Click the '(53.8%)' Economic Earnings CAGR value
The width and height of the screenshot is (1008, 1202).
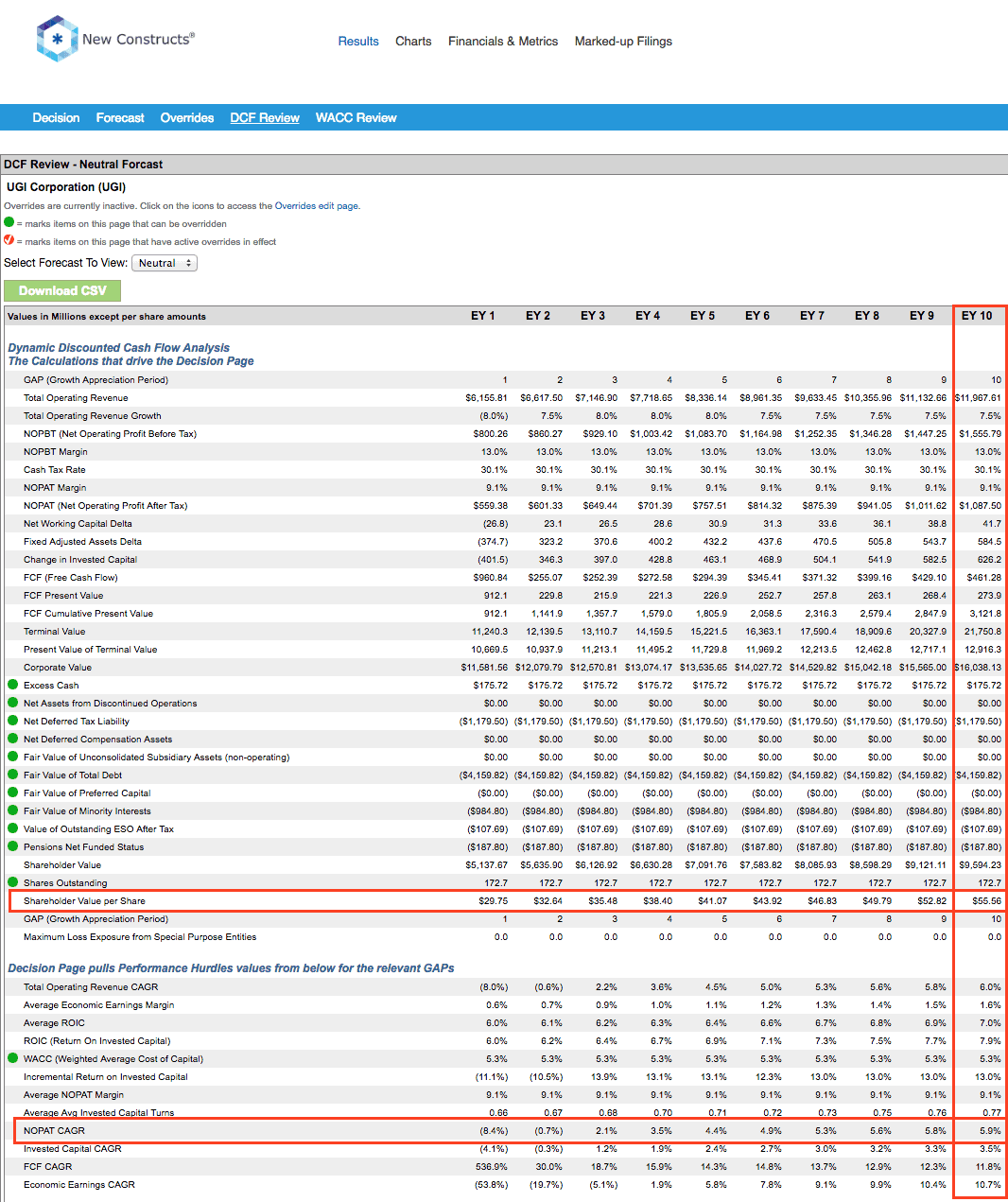pyautogui.click(x=492, y=1185)
